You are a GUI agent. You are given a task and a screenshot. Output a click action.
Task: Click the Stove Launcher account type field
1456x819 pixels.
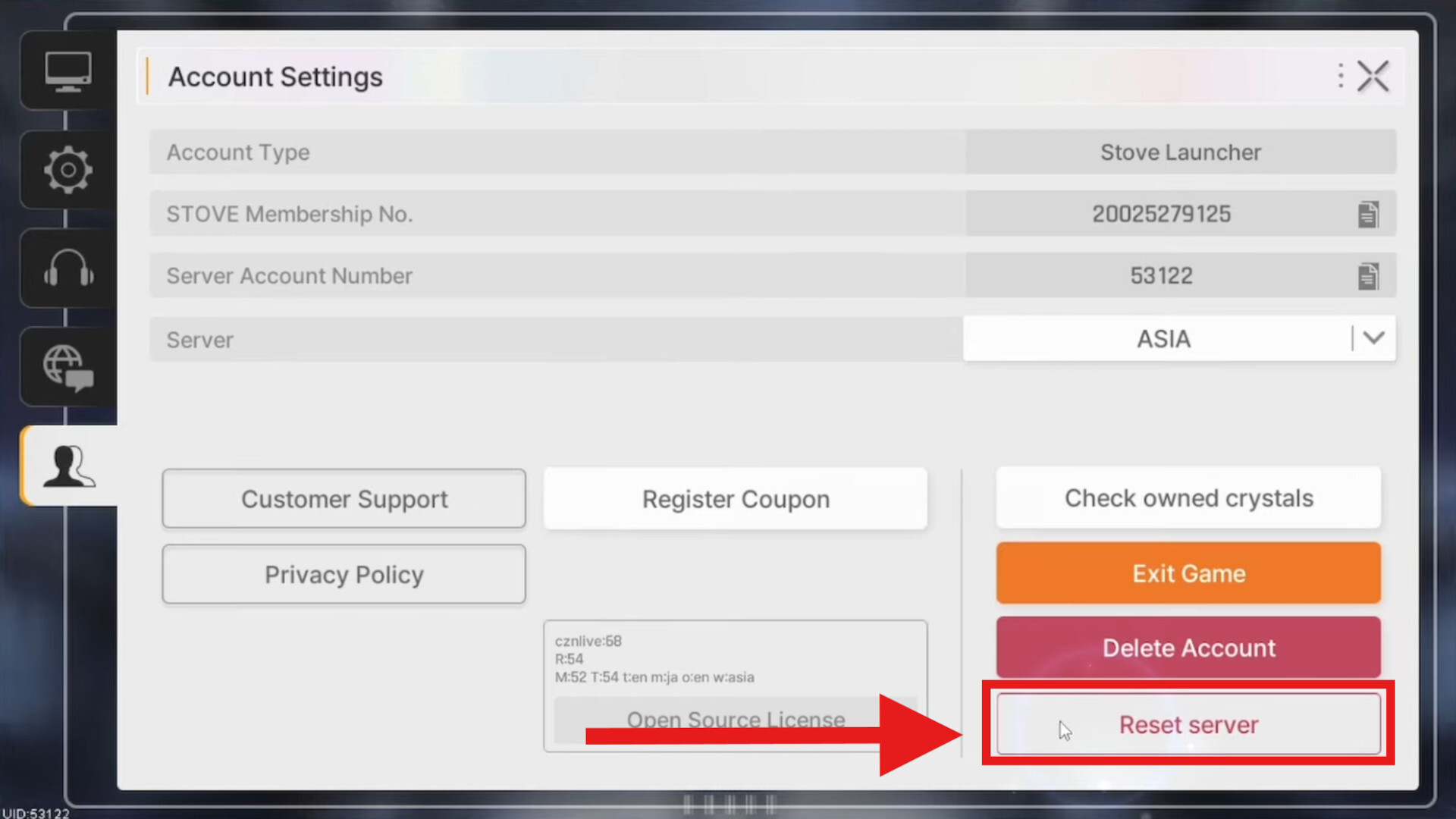click(1180, 152)
